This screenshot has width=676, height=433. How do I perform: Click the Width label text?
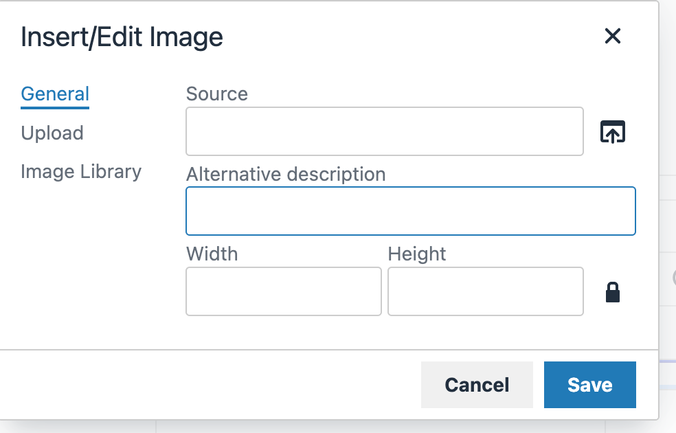(x=212, y=254)
